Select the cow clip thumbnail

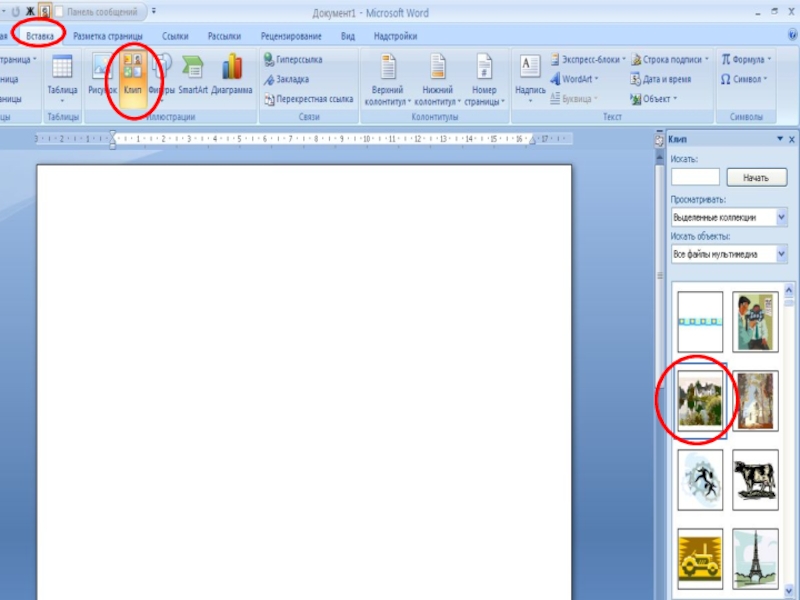[x=756, y=480]
